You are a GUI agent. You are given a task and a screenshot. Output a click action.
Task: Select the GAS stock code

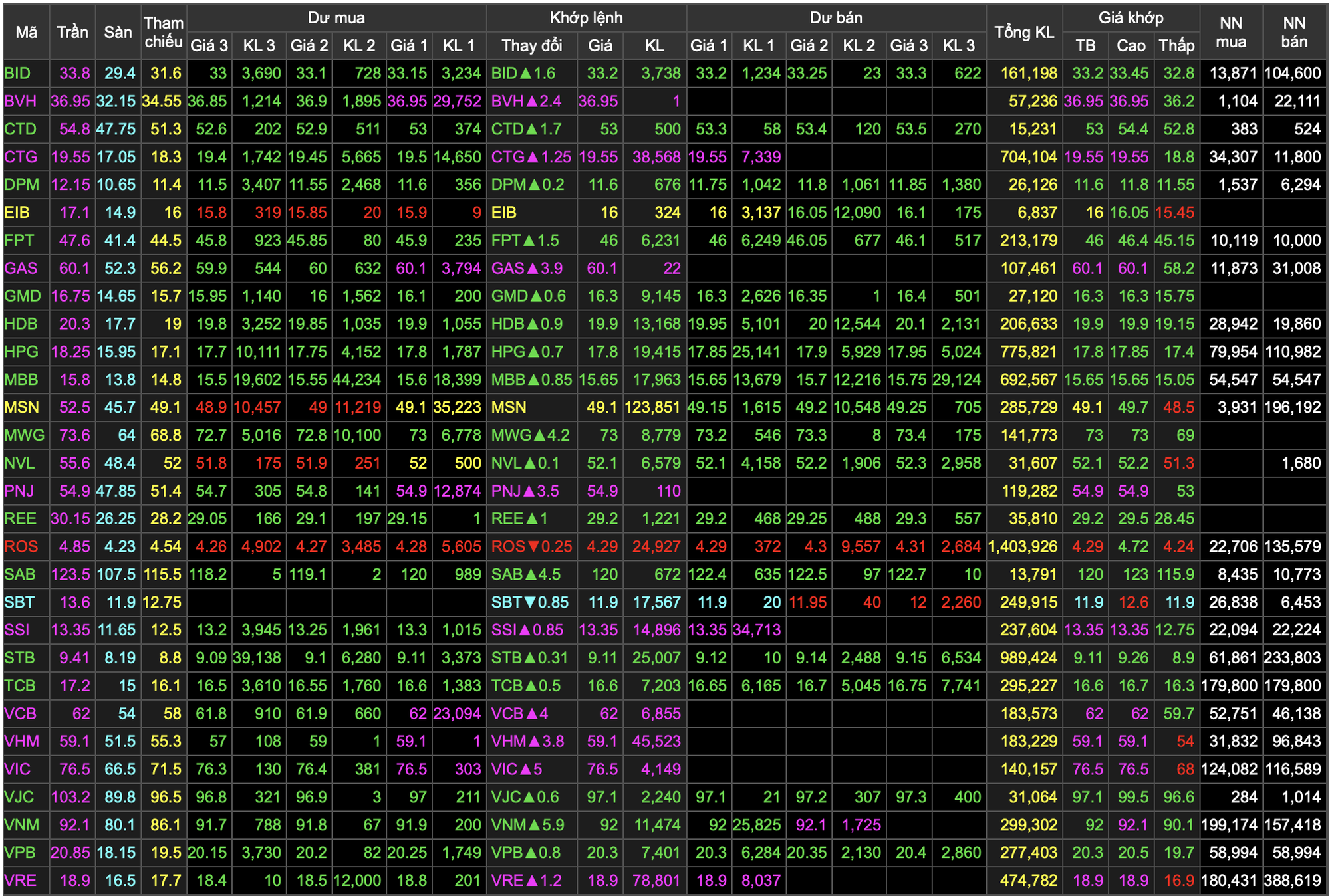(x=21, y=268)
